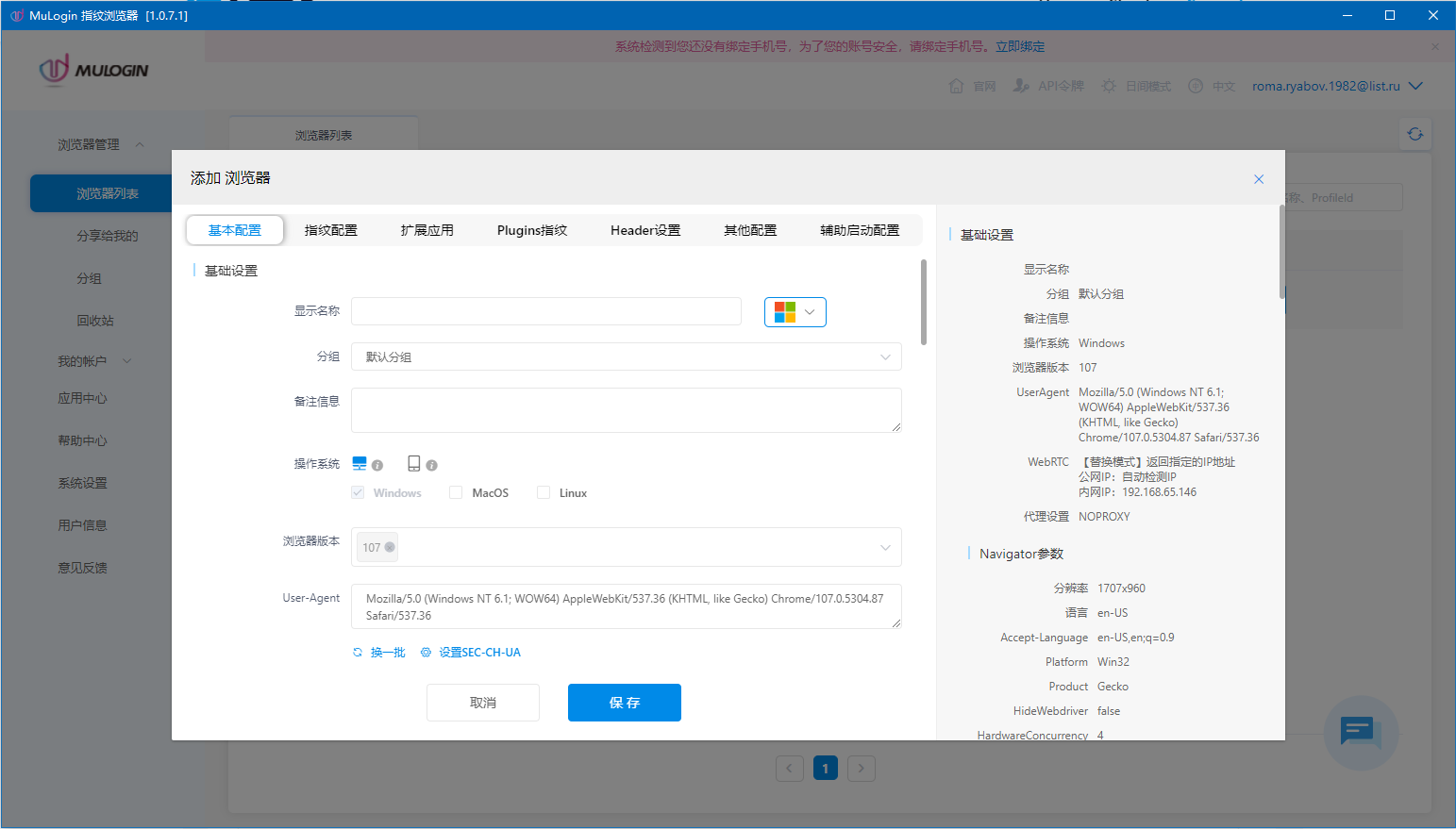The width and height of the screenshot is (1456, 829).
Task: Click the summary panel scrollbar
Action: (x=1281, y=252)
